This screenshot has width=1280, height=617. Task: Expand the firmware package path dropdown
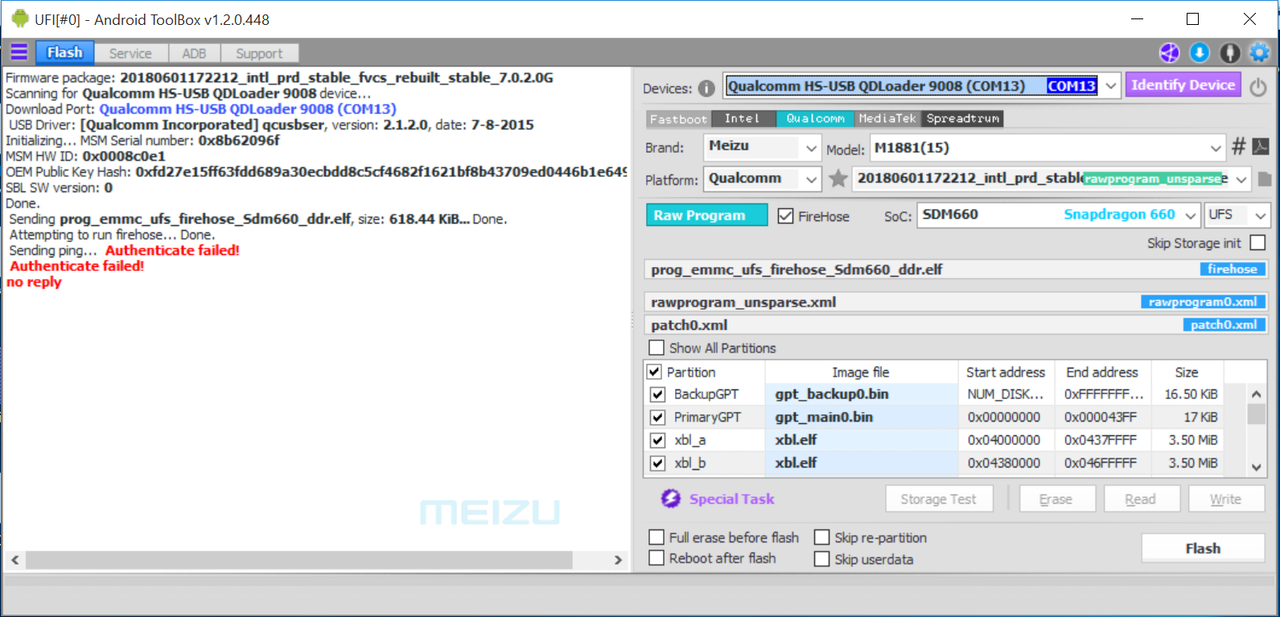(x=1241, y=179)
